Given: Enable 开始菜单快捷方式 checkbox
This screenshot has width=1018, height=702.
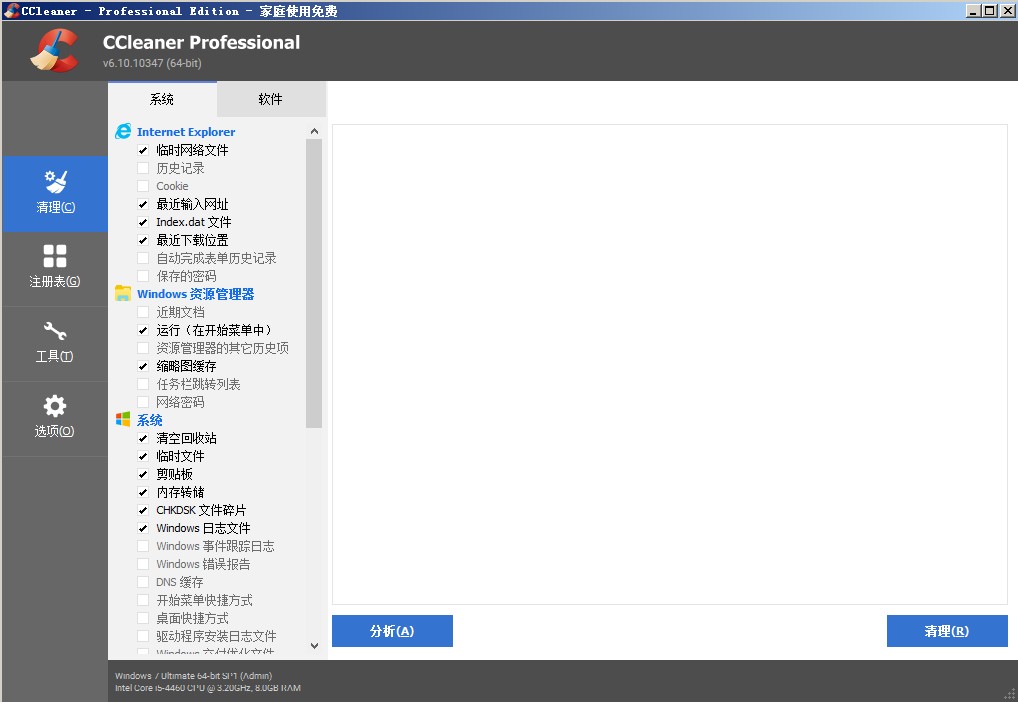Looking at the screenshot, I should coord(143,600).
